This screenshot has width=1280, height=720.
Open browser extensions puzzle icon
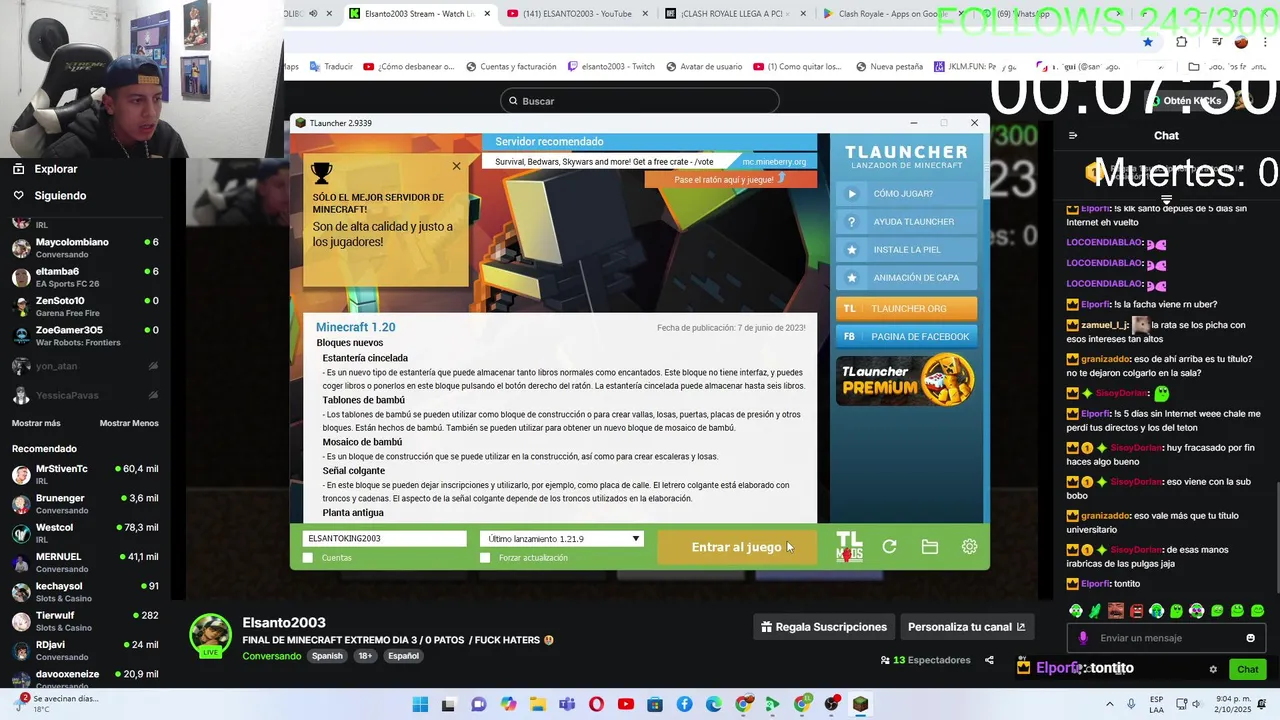click(1182, 42)
